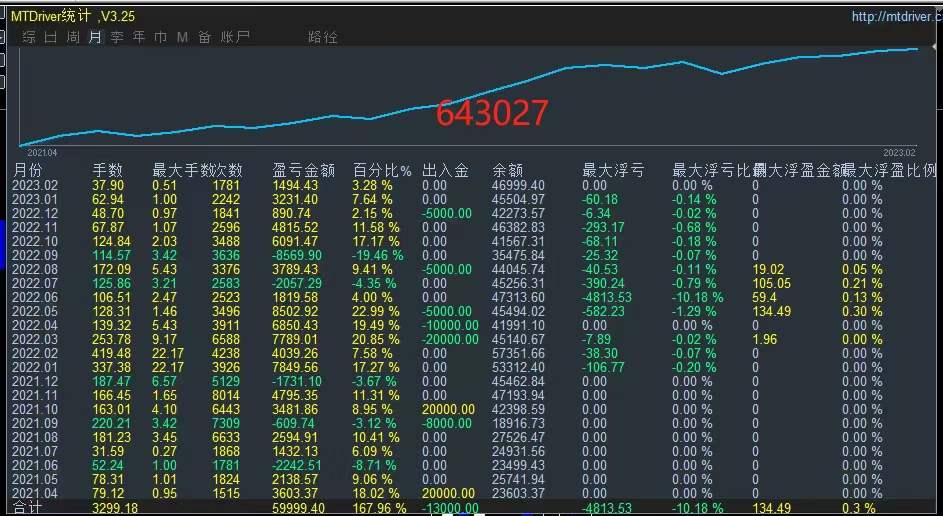The width and height of the screenshot is (943, 516).
Task: Select the 月 monthly tab
Action: (x=95, y=37)
